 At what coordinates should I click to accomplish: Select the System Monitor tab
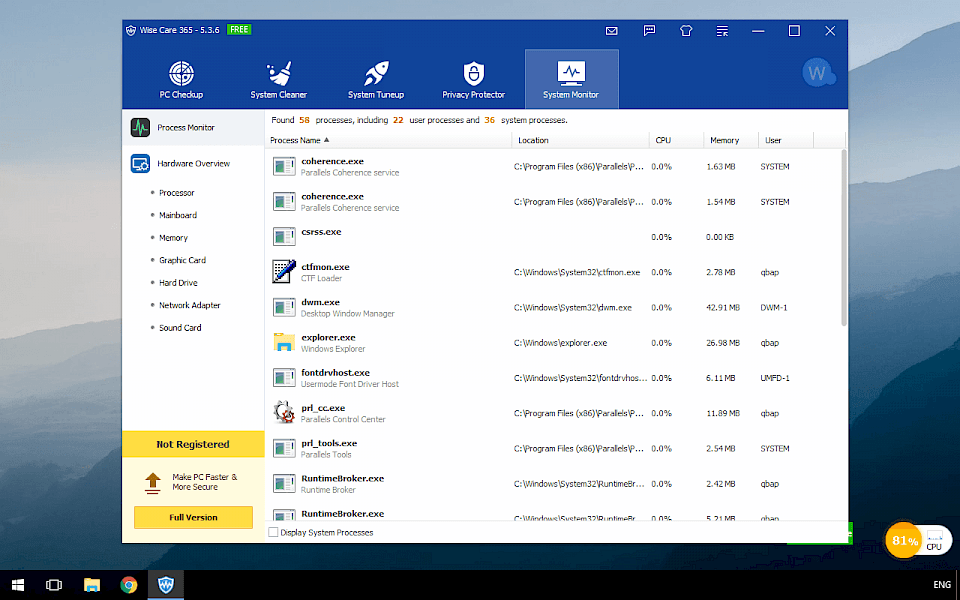(x=571, y=79)
